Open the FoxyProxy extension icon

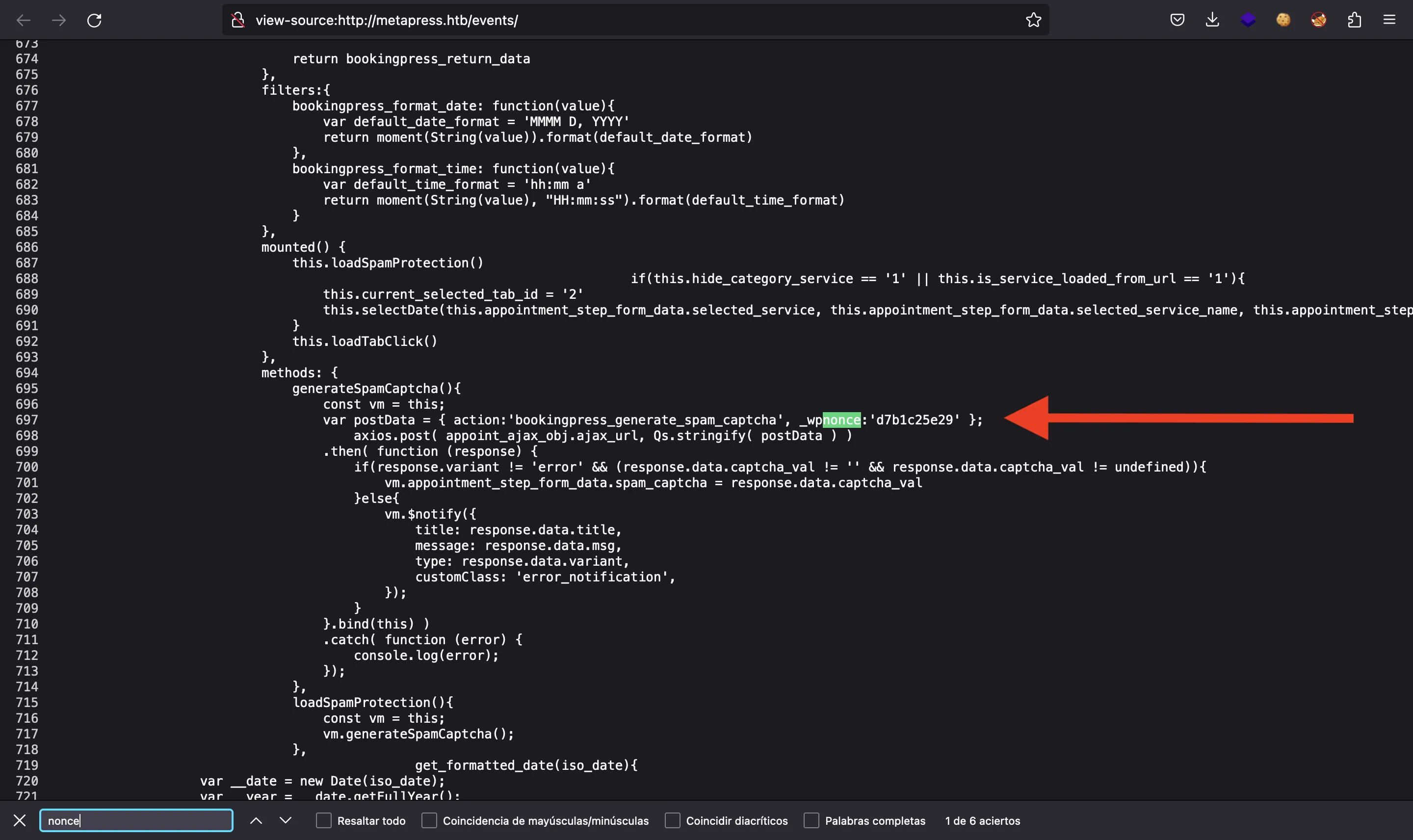pos(1318,20)
